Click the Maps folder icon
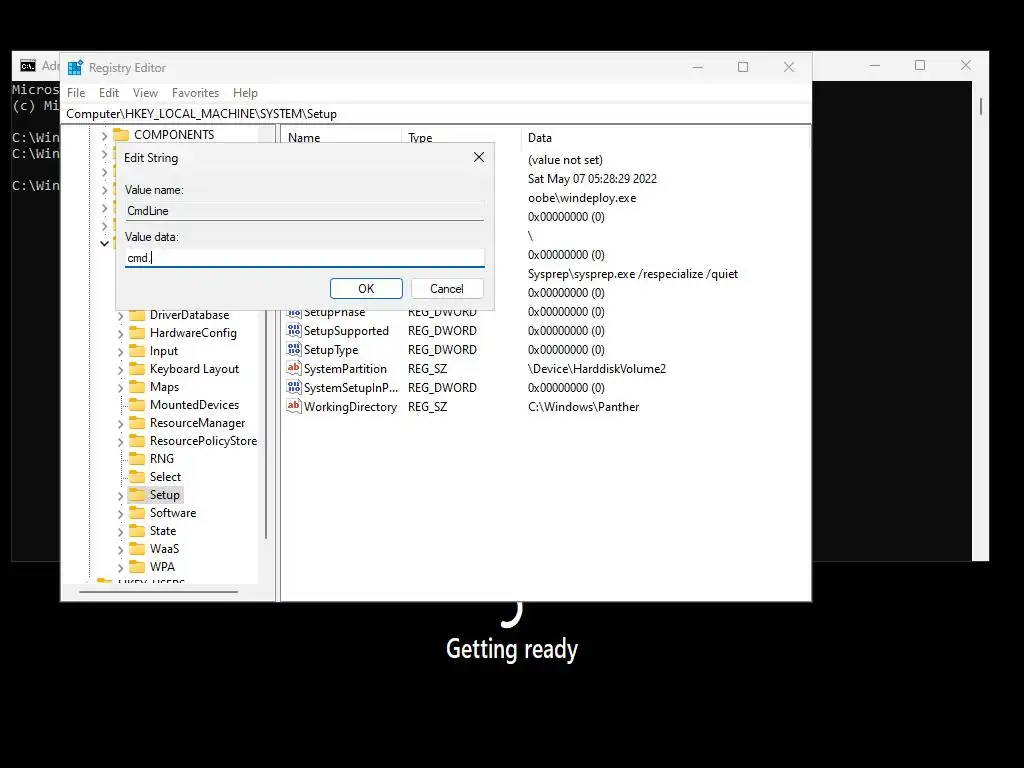The height and width of the screenshot is (768, 1024). click(136, 387)
